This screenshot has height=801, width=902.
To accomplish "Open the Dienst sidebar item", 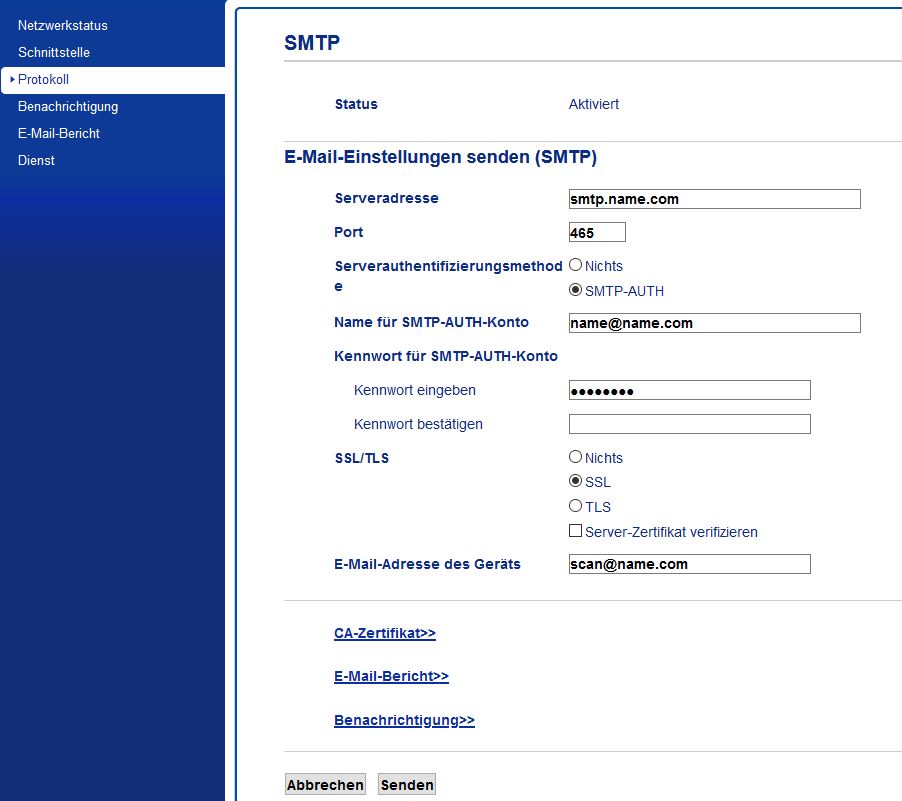I will pos(36,161).
